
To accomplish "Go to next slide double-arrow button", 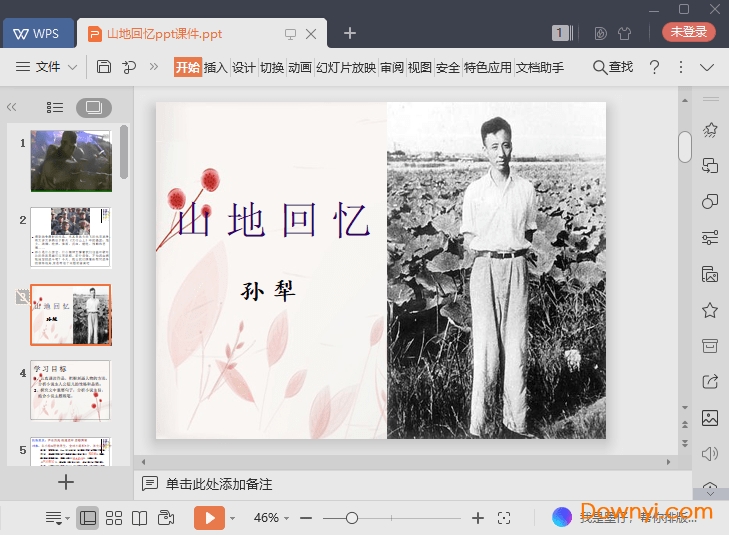I will click(x=685, y=443).
